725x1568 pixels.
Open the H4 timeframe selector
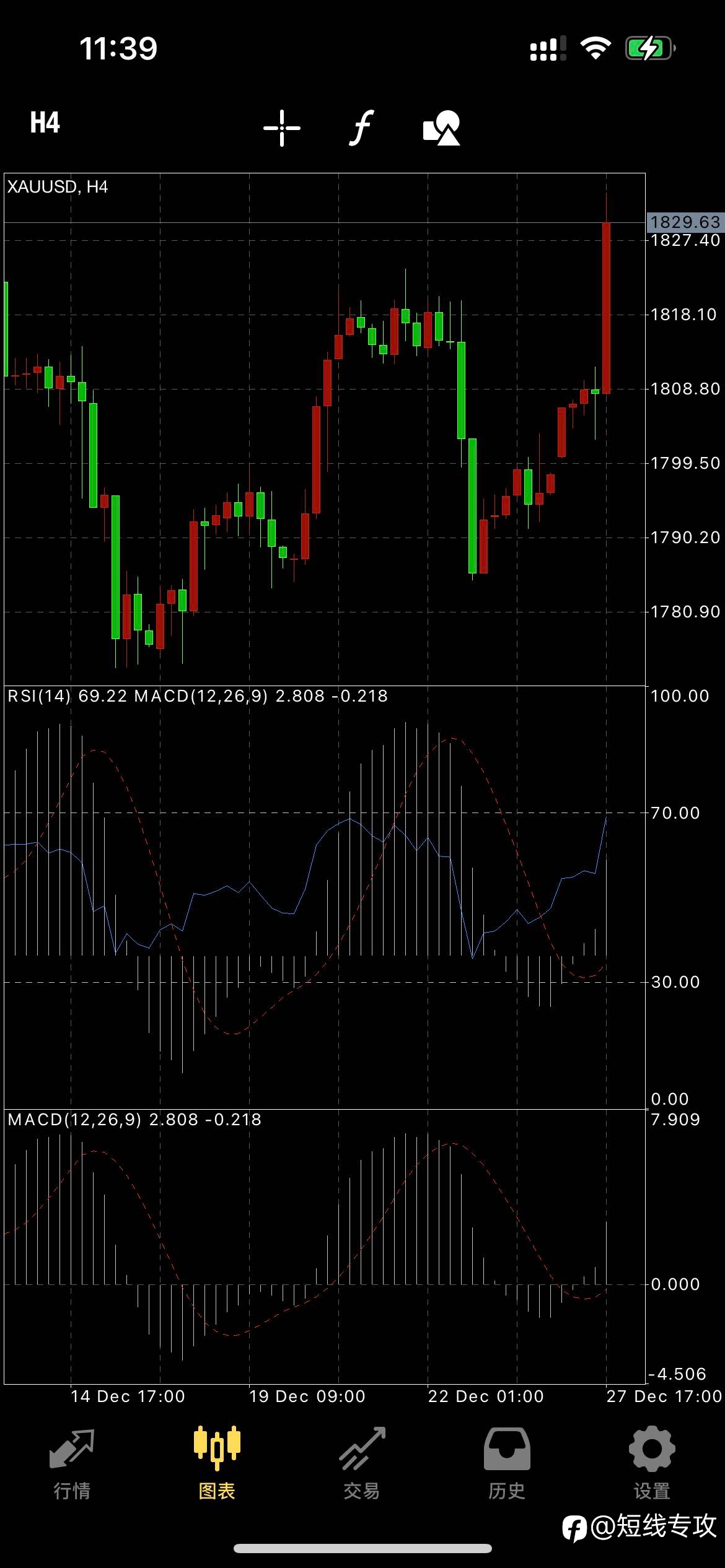point(45,123)
